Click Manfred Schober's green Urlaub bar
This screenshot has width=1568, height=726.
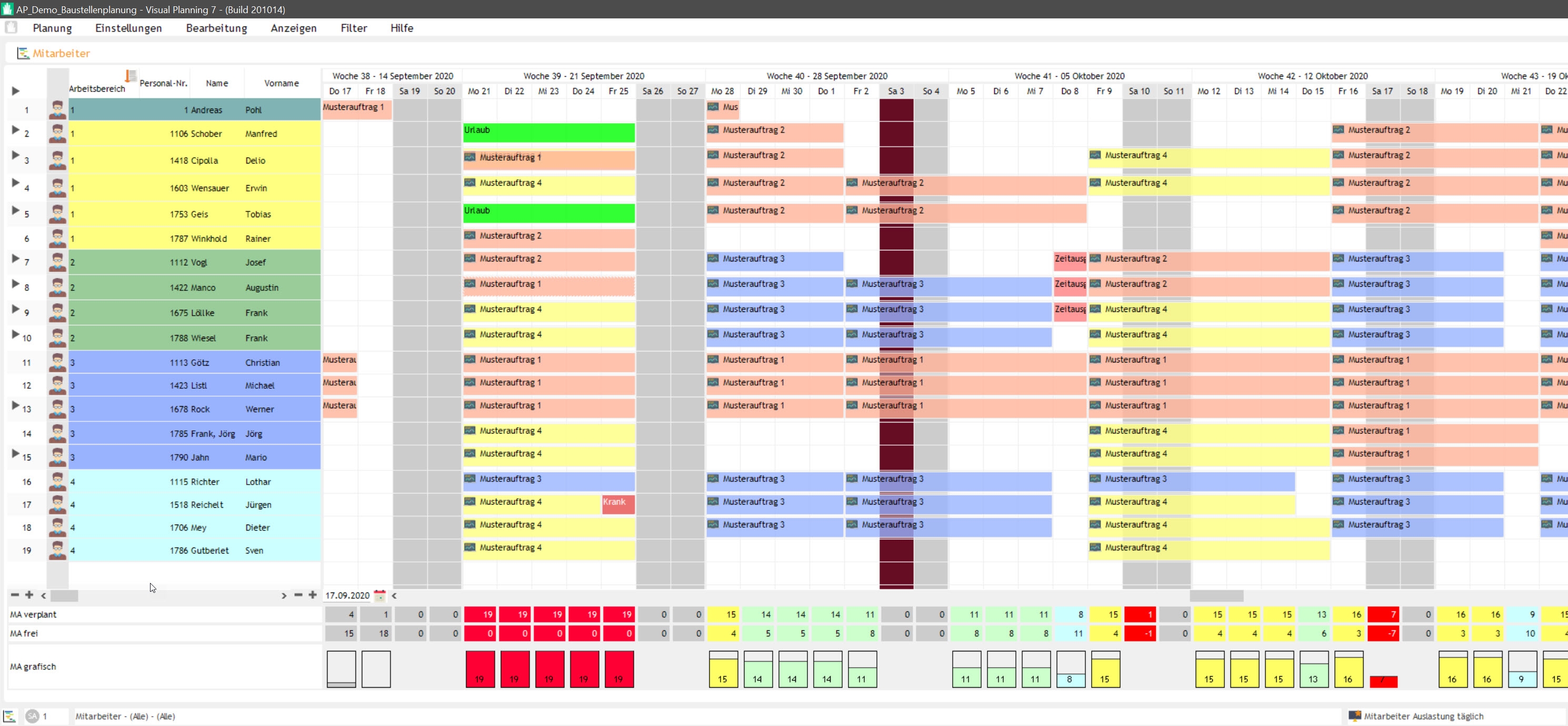click(x=548, y=132)
